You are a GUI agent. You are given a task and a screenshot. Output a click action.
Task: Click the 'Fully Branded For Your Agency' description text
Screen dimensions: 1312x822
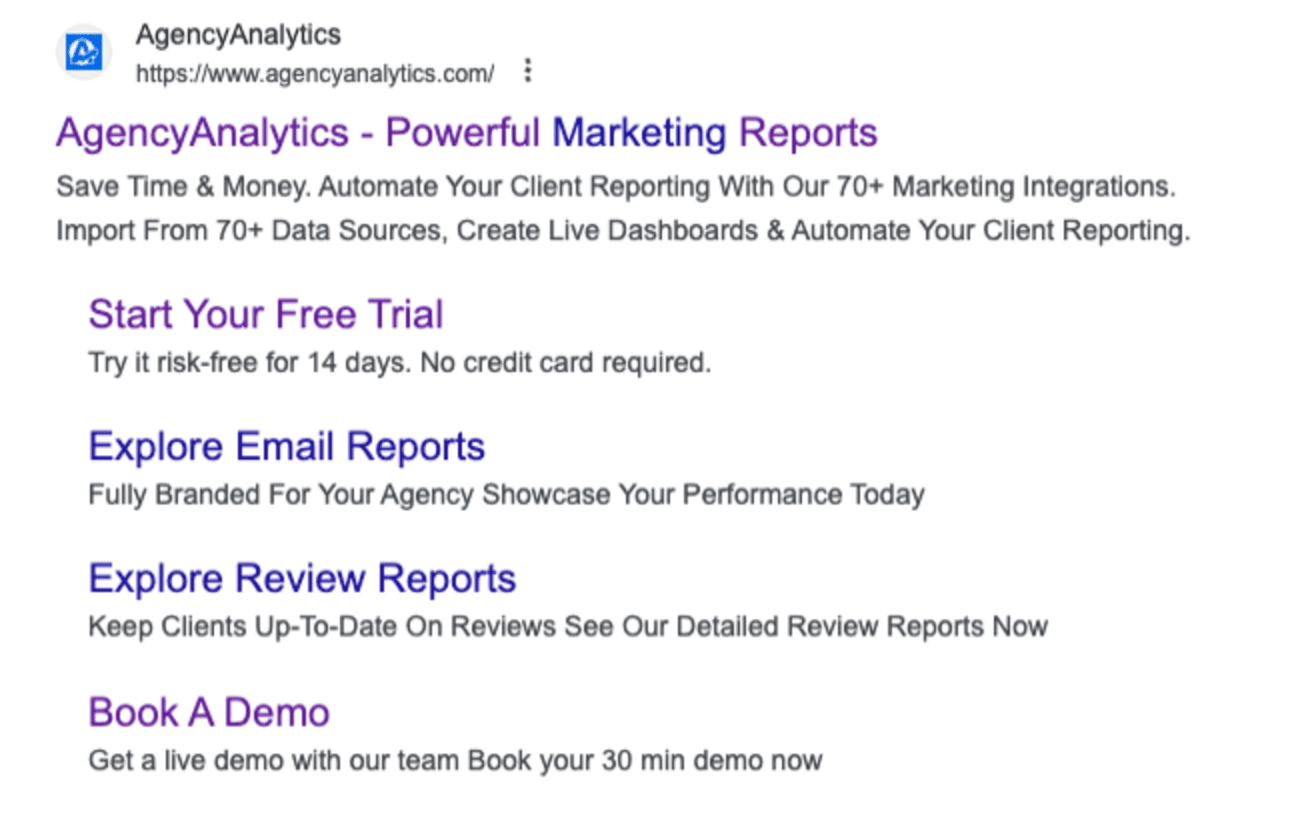point(506,494)
